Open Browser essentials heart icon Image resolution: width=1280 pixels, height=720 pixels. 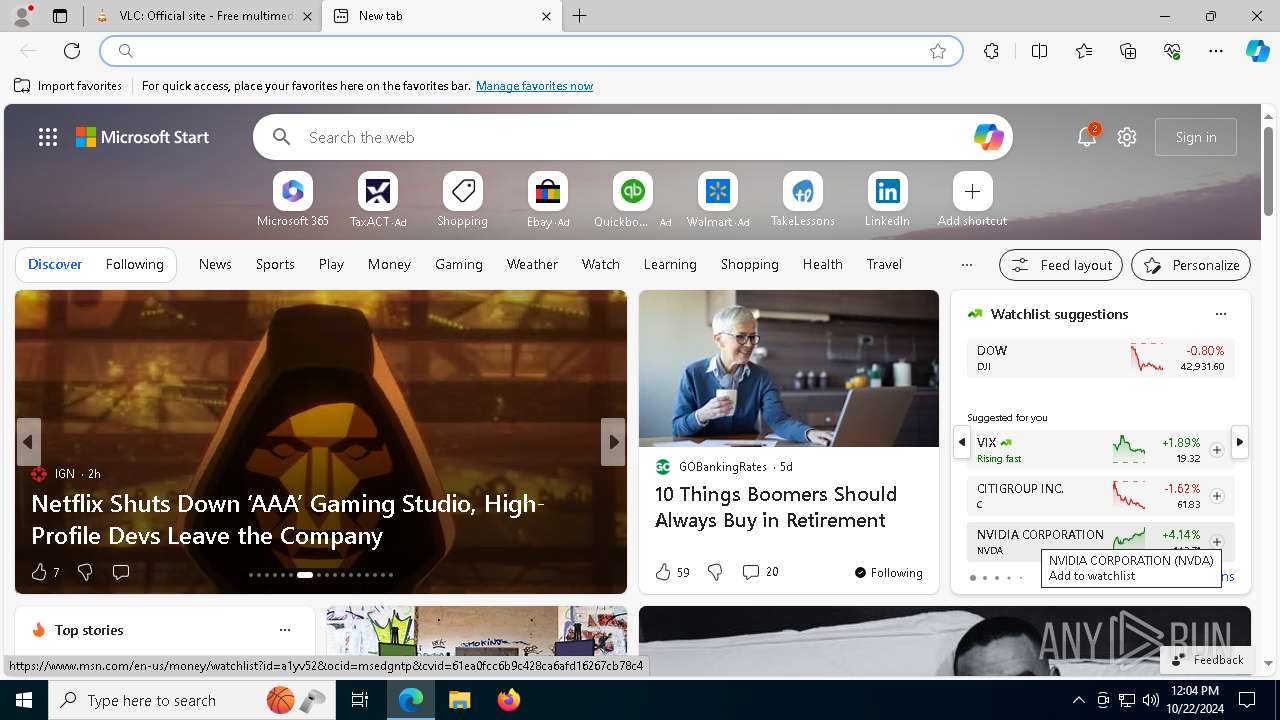[1172, 51]
